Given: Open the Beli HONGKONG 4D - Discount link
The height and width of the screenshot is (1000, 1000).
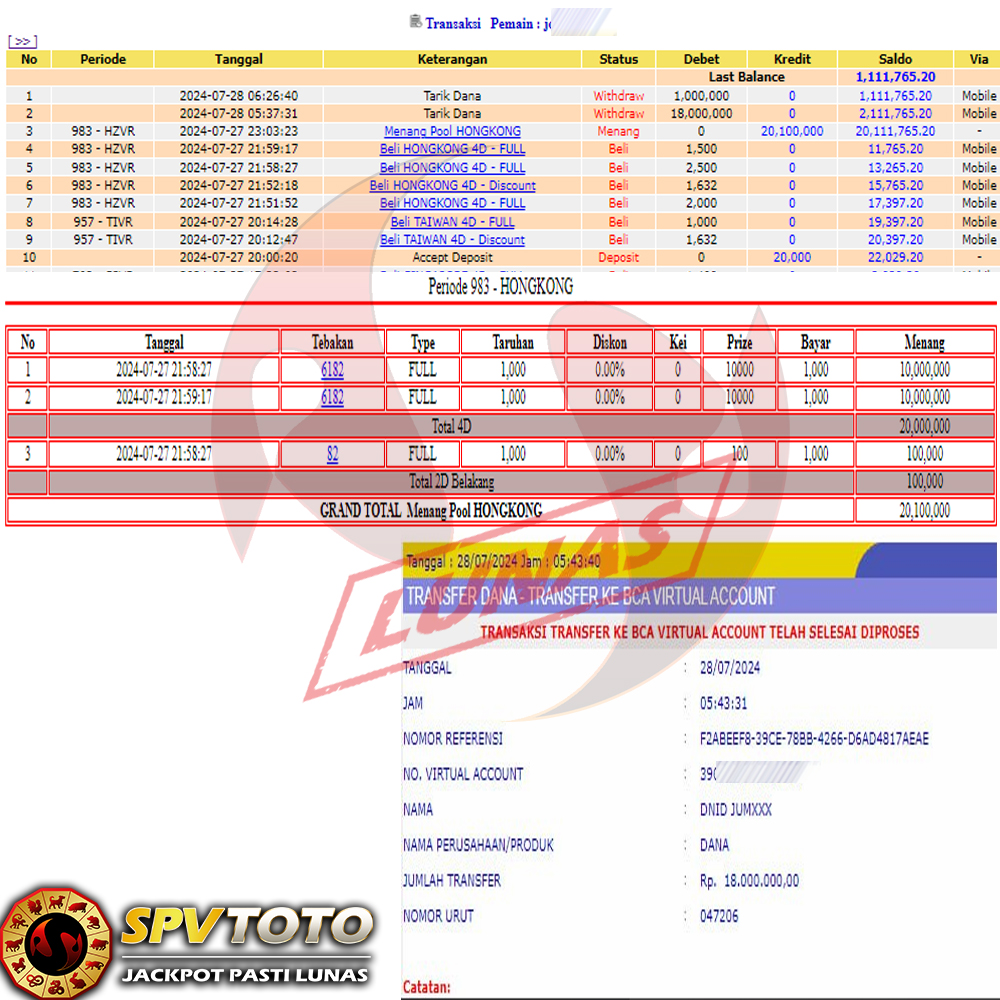Looking at the screenshot, I should coord(452,185).
